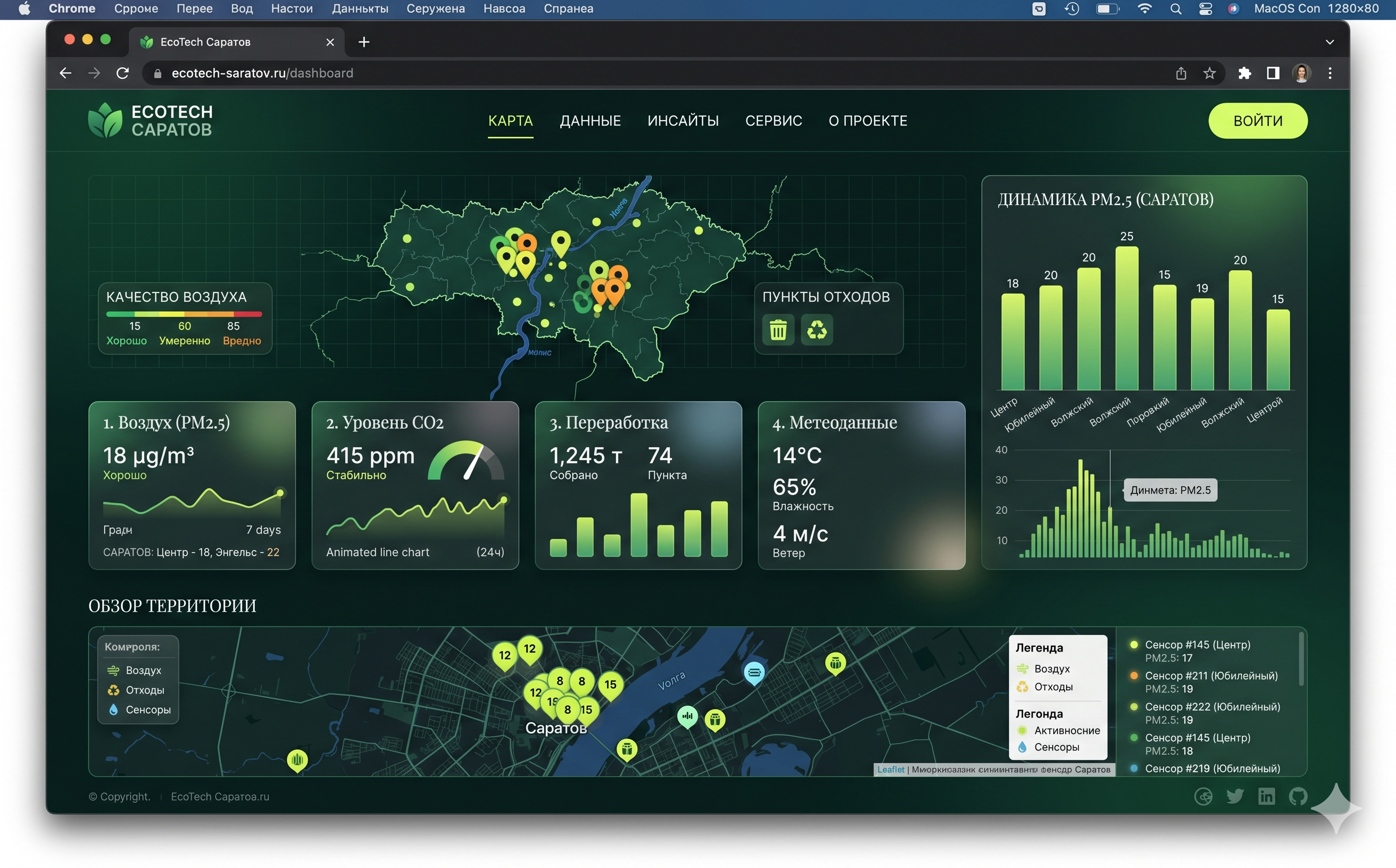The height and width of the screenshot is (868, 1396).
Task: Open the Вод menu in menu bar
Action: (x=242, y=9)
